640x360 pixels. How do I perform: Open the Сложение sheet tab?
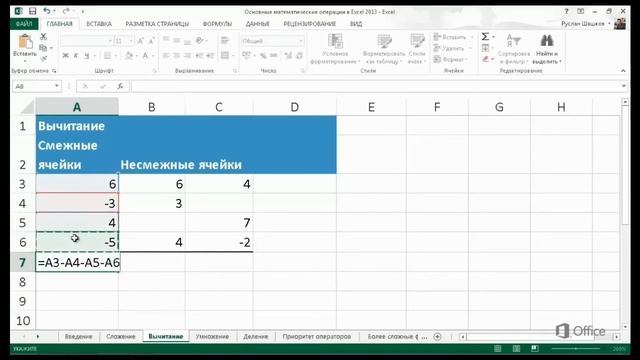pyautogui.click(x=120, y=336)
